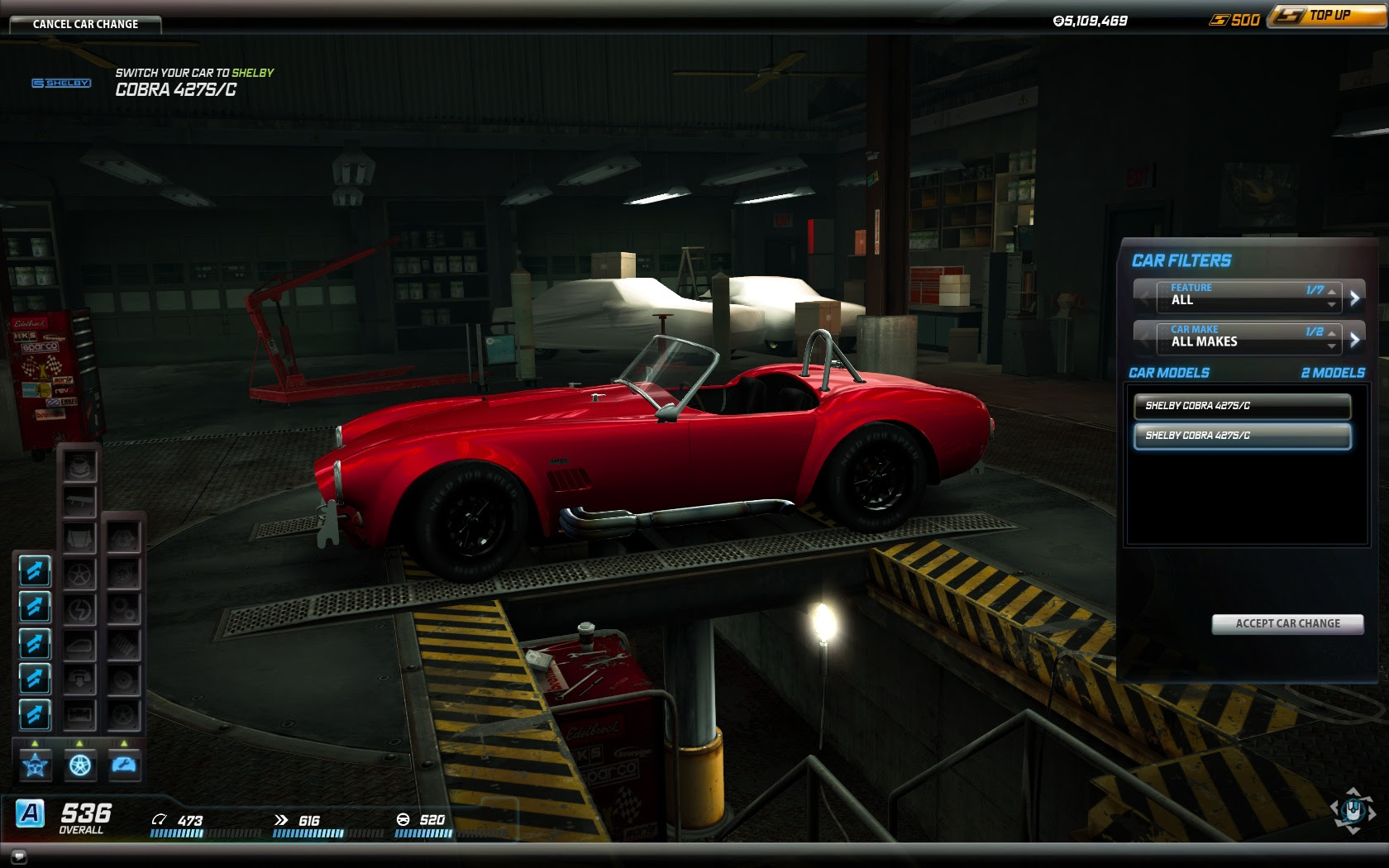Click the 2 Models count
Viewport: 1389px width, 868px height.
click(1333, 373)
